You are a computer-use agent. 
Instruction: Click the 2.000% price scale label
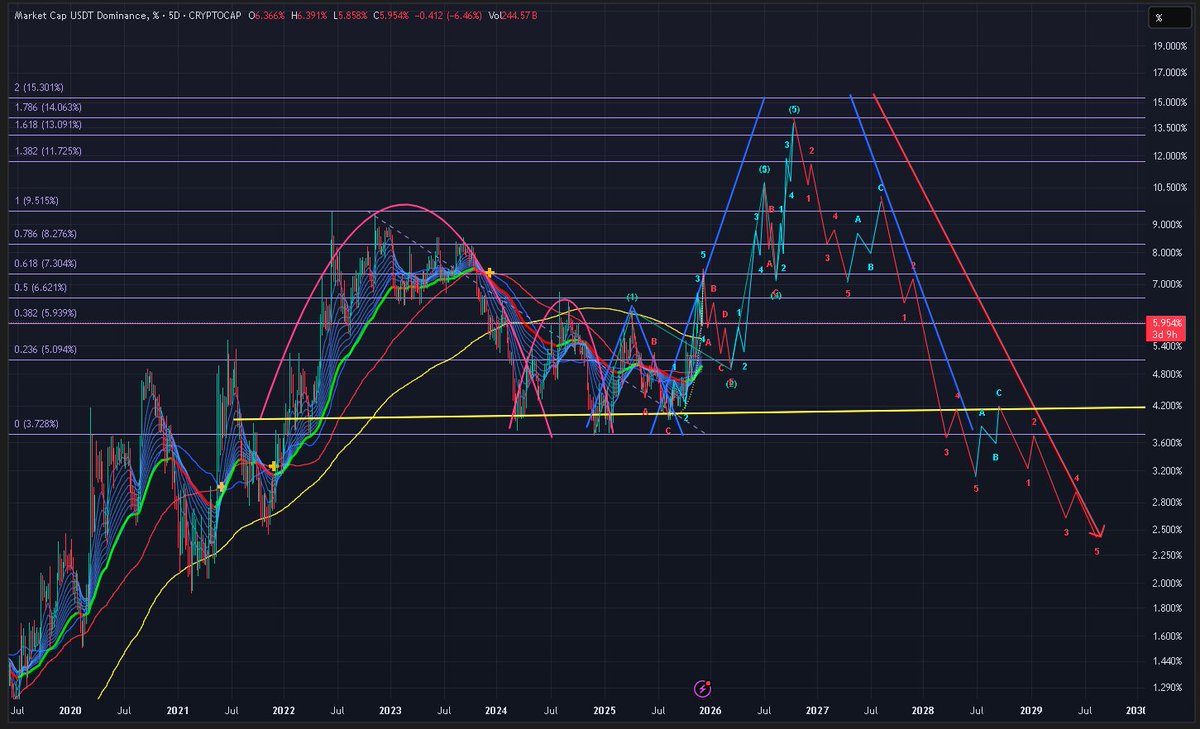pos(1167,583)
